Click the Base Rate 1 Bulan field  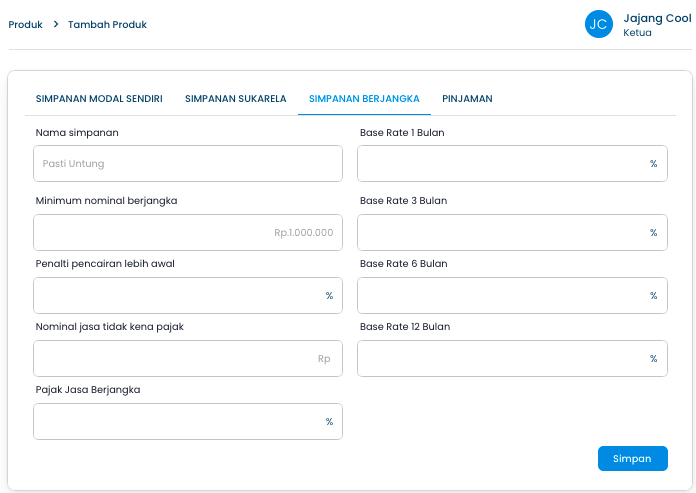[502, 163]
